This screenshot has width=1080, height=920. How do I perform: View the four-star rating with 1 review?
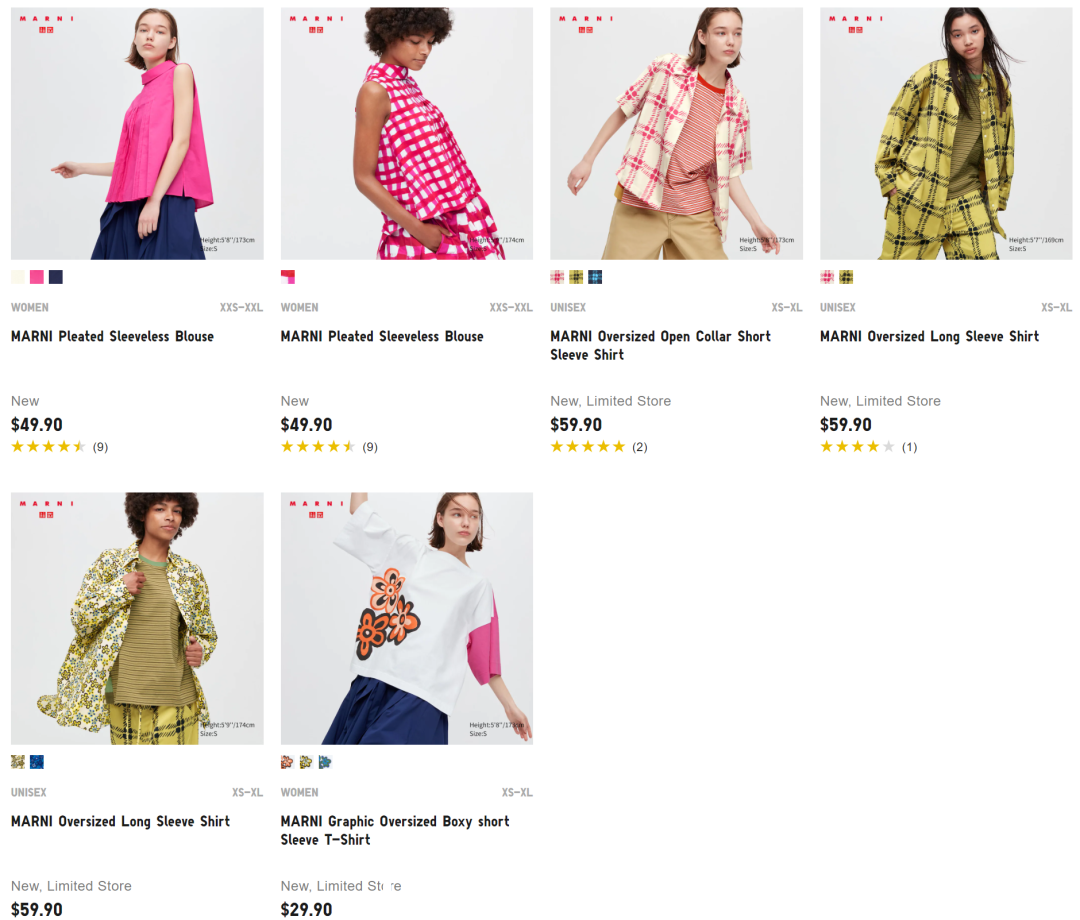point(868,447)
